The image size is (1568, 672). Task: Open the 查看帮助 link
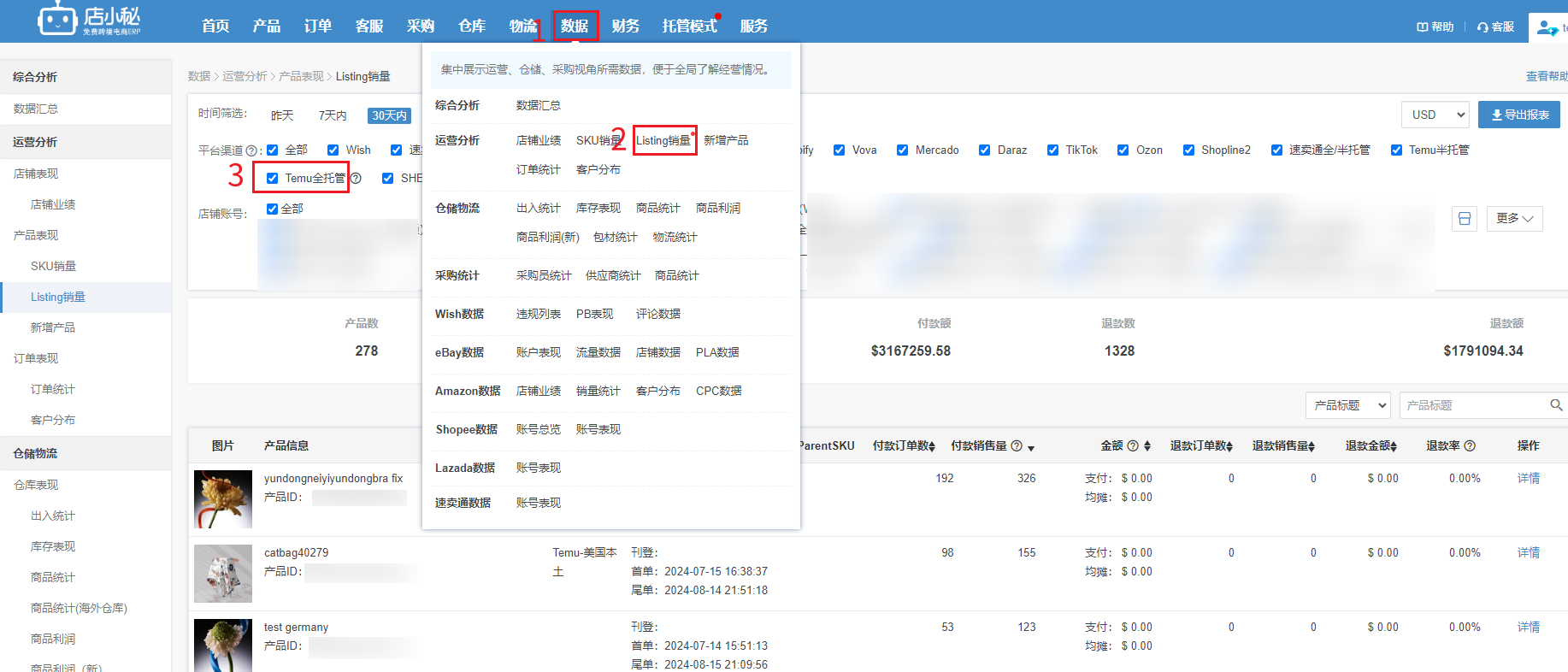(1547, 77)
